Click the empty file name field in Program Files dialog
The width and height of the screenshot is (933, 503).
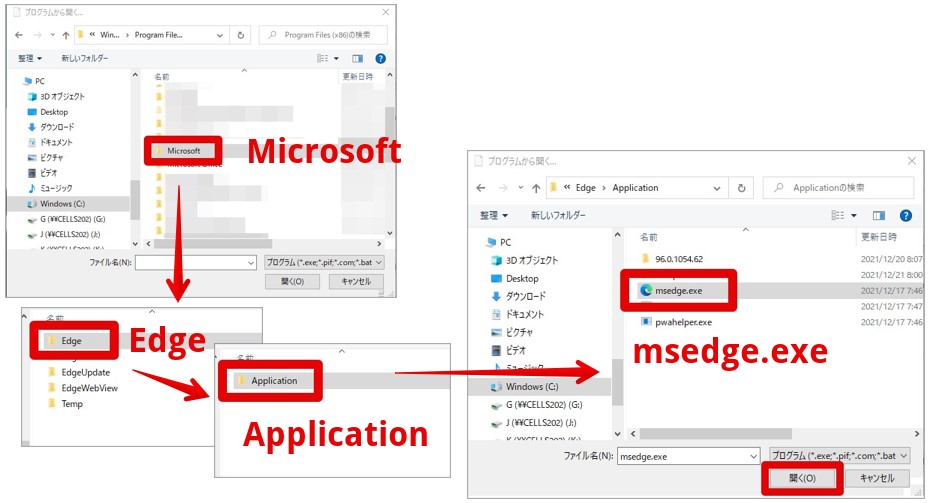(196, 263)
